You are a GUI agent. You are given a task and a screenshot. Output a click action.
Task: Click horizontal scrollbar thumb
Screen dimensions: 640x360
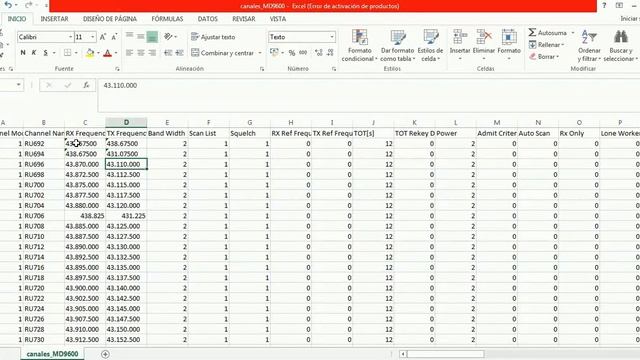pyautogui.click(x=445, y=354)
